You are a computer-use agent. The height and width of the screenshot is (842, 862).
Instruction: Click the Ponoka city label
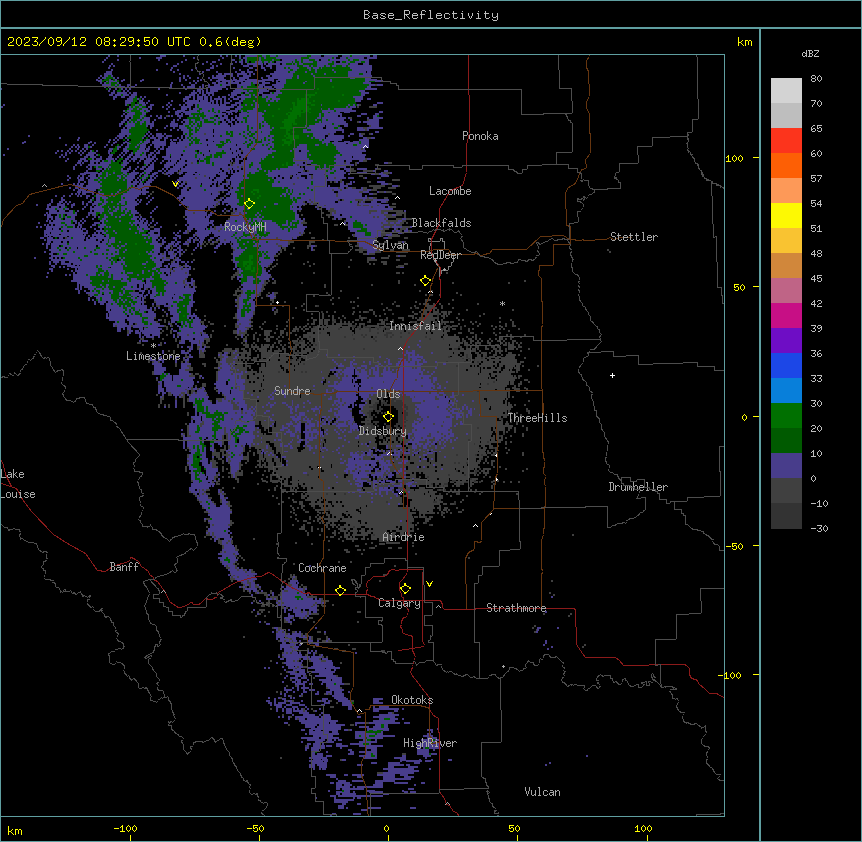[480, 136]
